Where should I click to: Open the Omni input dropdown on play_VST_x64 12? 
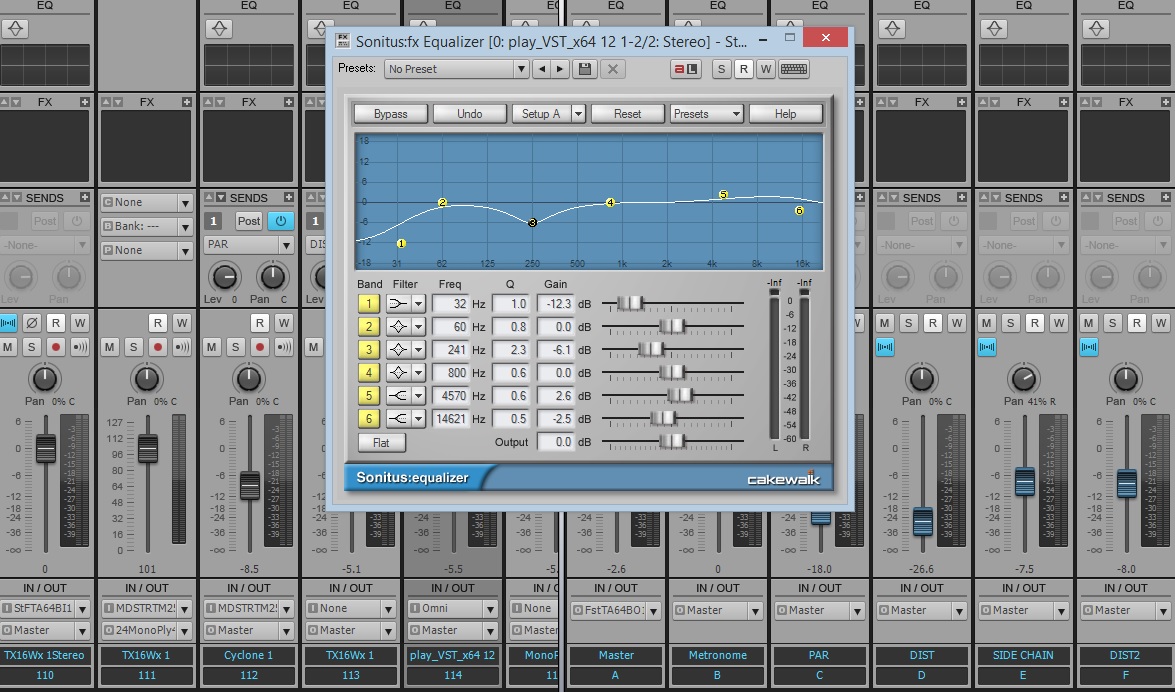click(x=453, y=608)
